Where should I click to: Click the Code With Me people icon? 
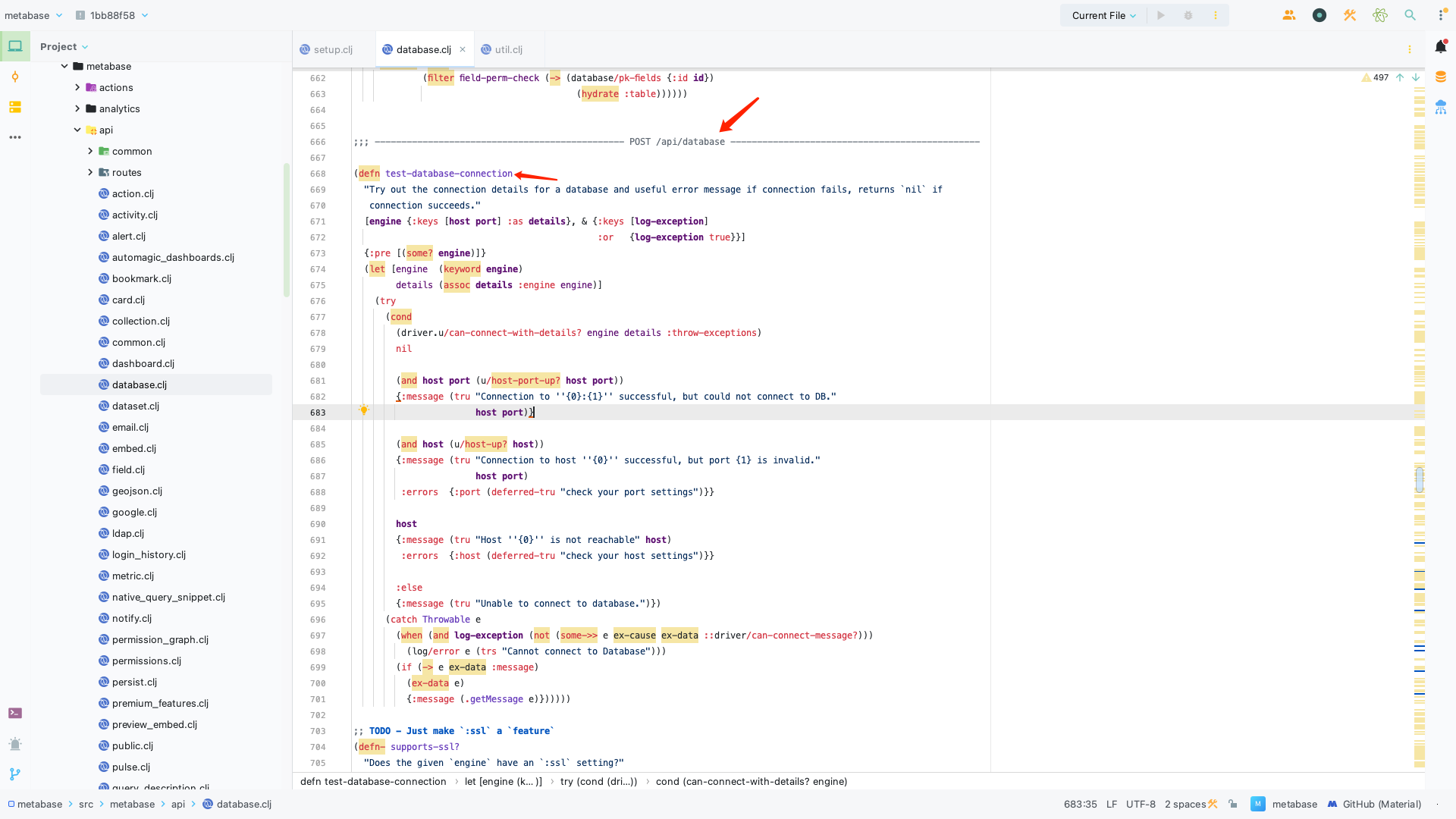point(1289,15)
